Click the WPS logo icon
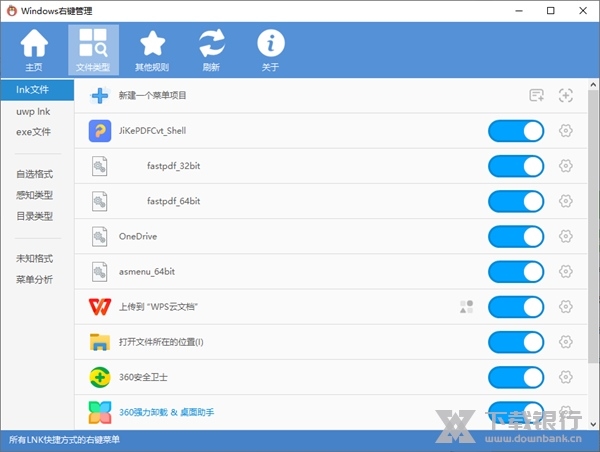The width and height of the screenshot is (600, 452). coord(100,307)
